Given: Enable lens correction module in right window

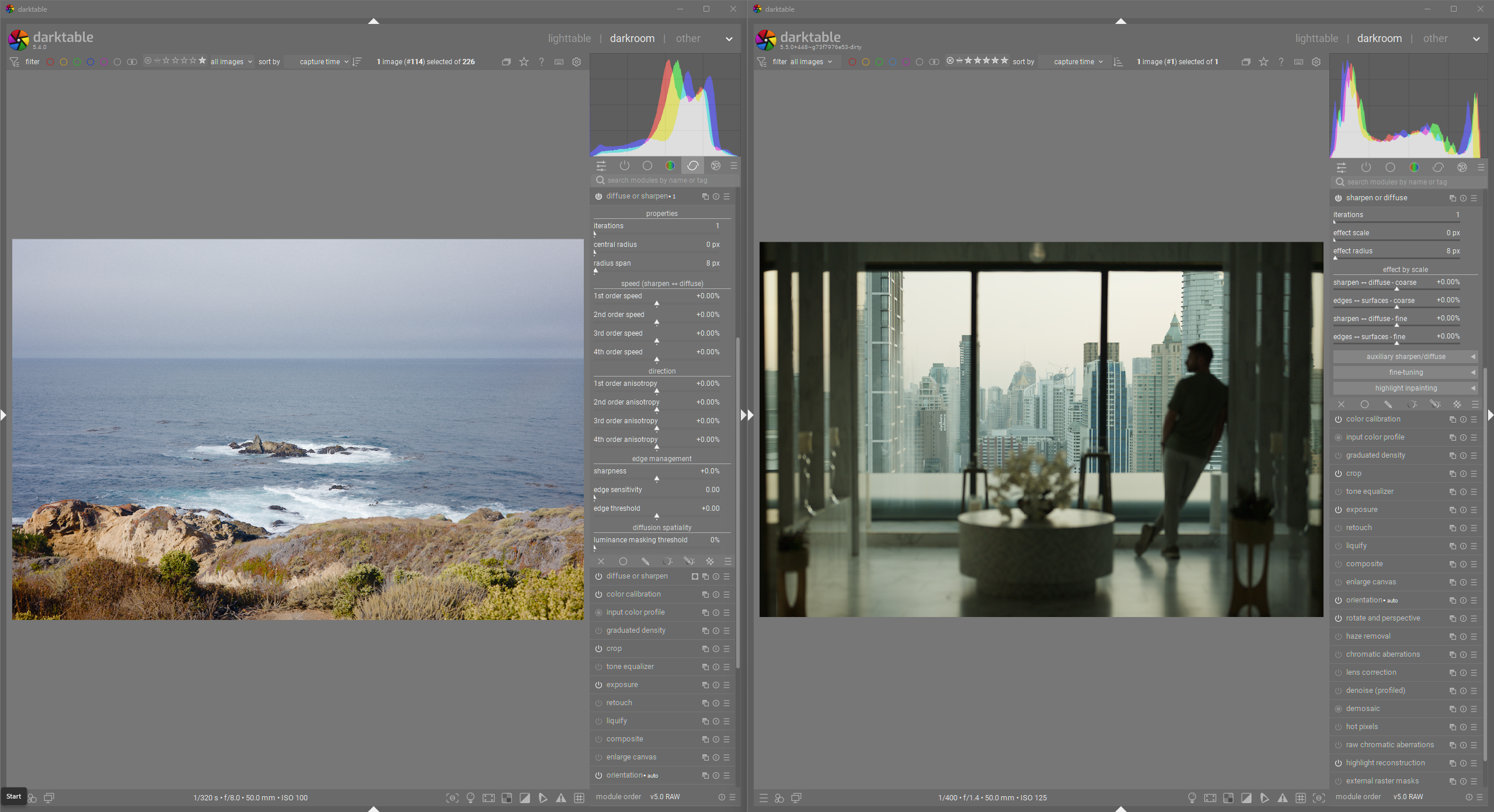Looking at the screenshot, I should click(x=1338, y=672).
